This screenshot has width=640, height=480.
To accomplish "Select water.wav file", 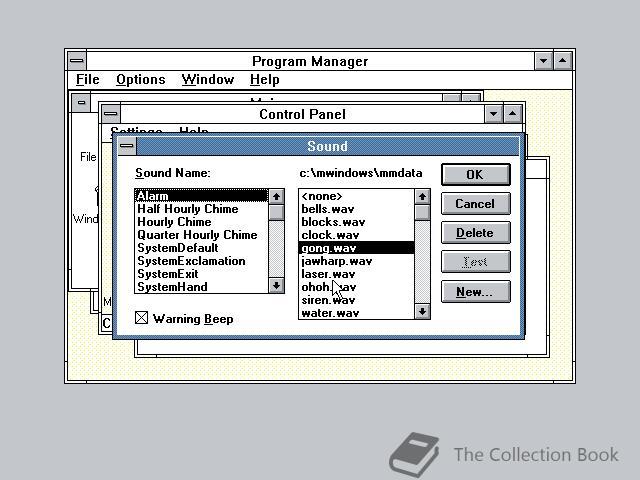I will click(357, 313).
